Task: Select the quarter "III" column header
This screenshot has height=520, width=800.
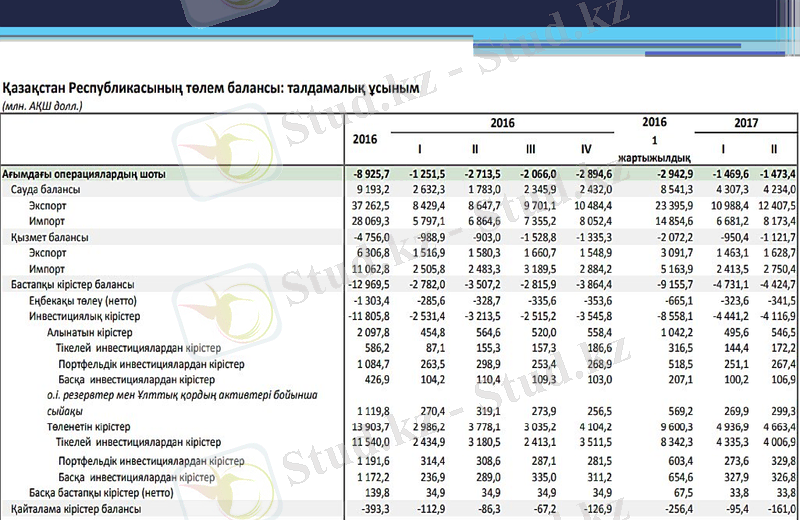Action: [531, 150]
